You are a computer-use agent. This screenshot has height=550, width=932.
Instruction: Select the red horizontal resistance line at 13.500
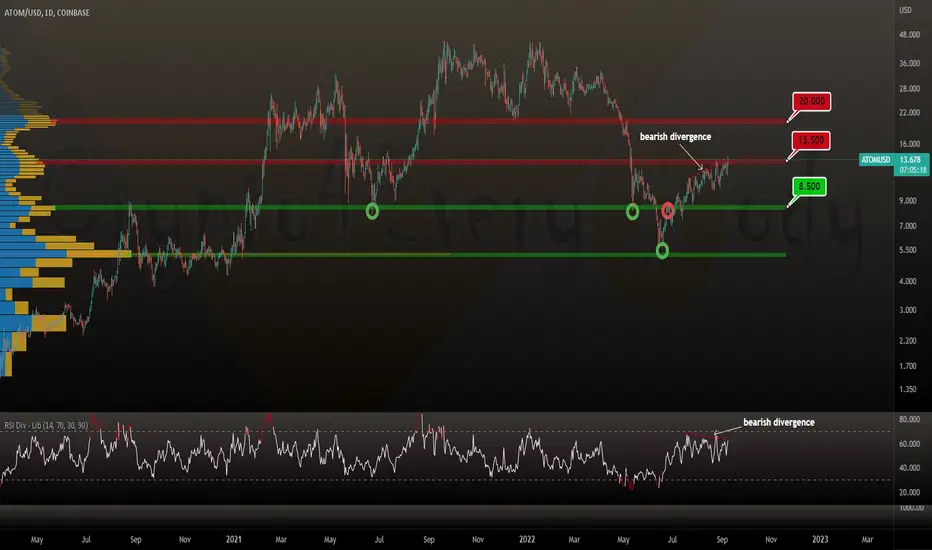pos(414,162)
